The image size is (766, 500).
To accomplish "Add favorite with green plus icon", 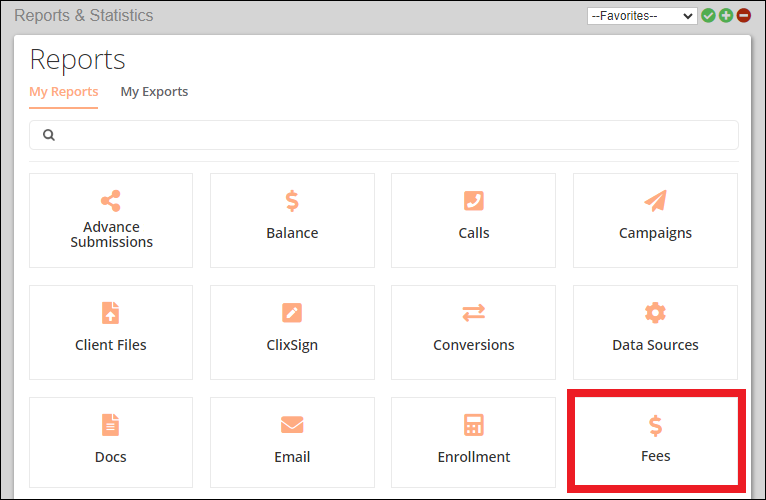I will point(726,16).
